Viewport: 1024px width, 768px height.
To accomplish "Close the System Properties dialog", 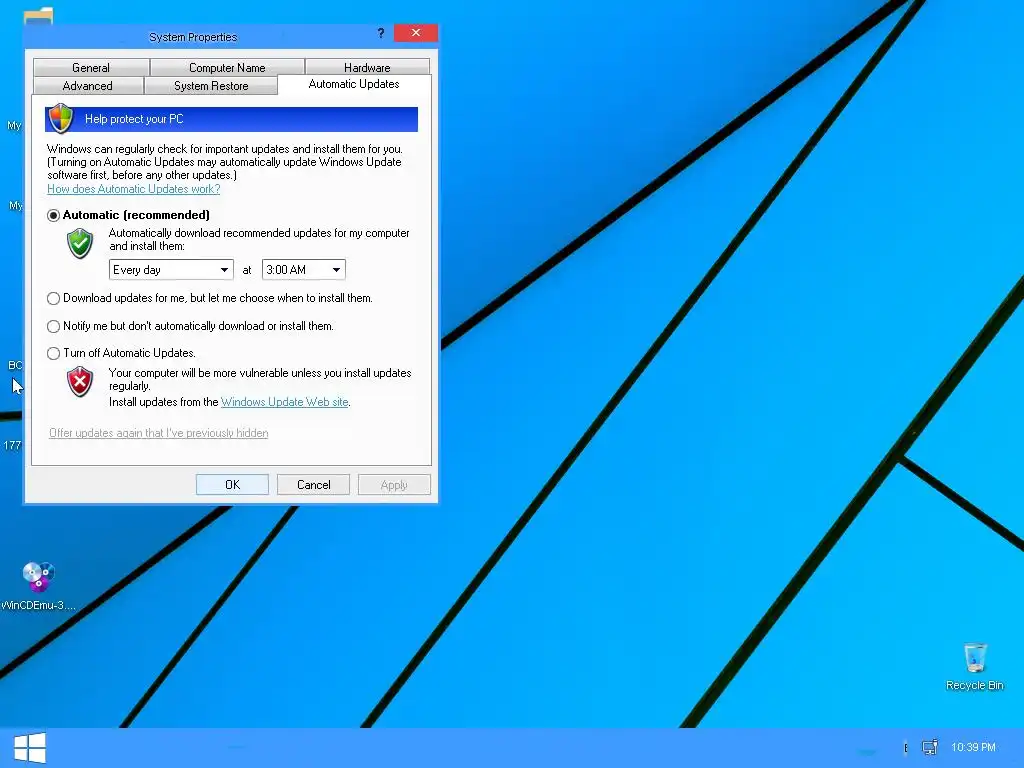I will [416, 33].
